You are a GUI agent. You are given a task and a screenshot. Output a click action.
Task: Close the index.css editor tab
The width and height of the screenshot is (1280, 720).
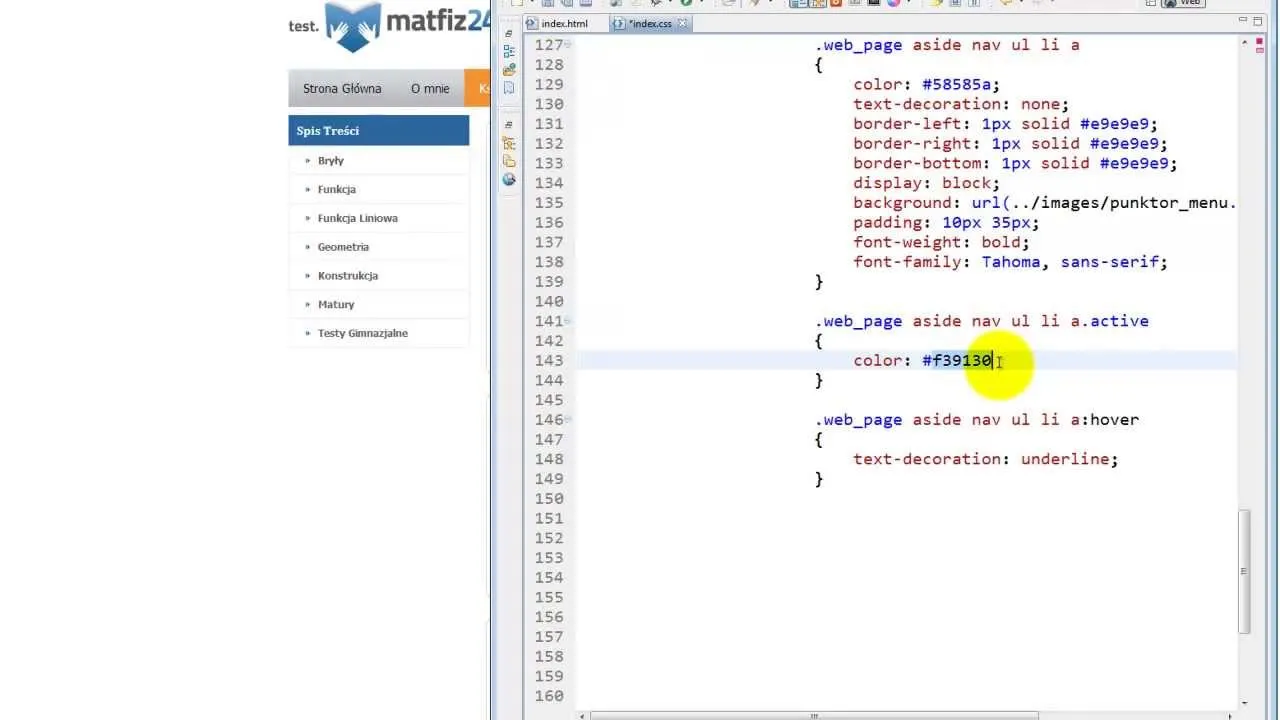click(683, 23)
